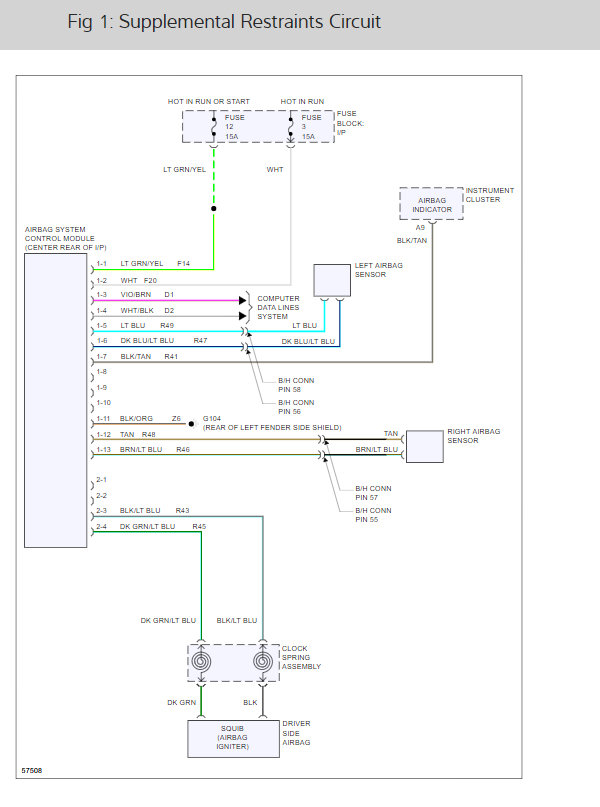Image resolution: width=600 pixels, height=807 pixels.
Task: Click circuit code R45
Action: click(199, 527)
